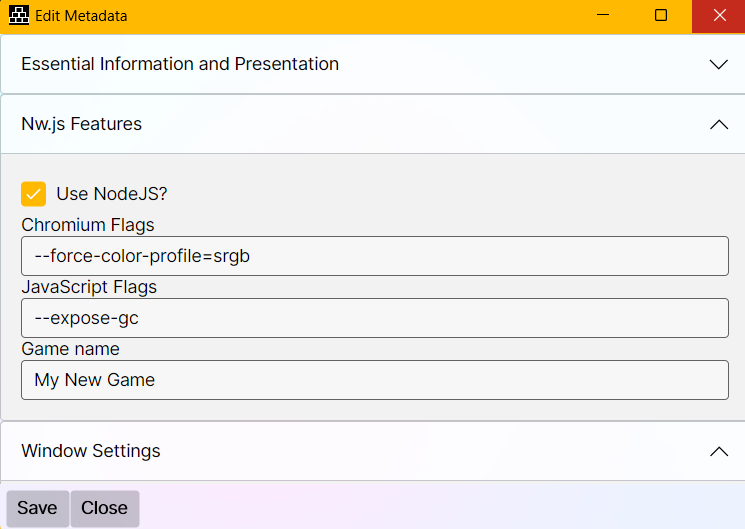Click the Edit Metadata app icon in title bar
Viewport: 745px width, 529px height.
(x=18, y=16)
